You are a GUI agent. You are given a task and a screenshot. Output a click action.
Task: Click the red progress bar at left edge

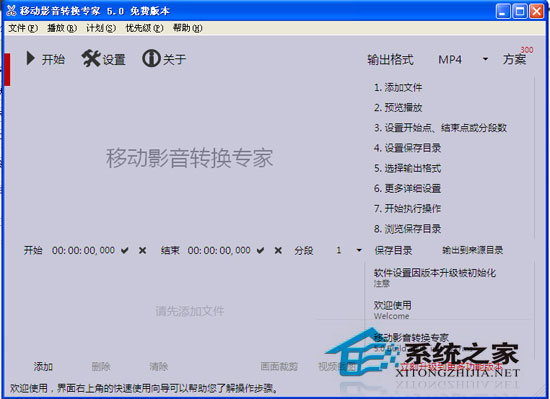(7, 69)
